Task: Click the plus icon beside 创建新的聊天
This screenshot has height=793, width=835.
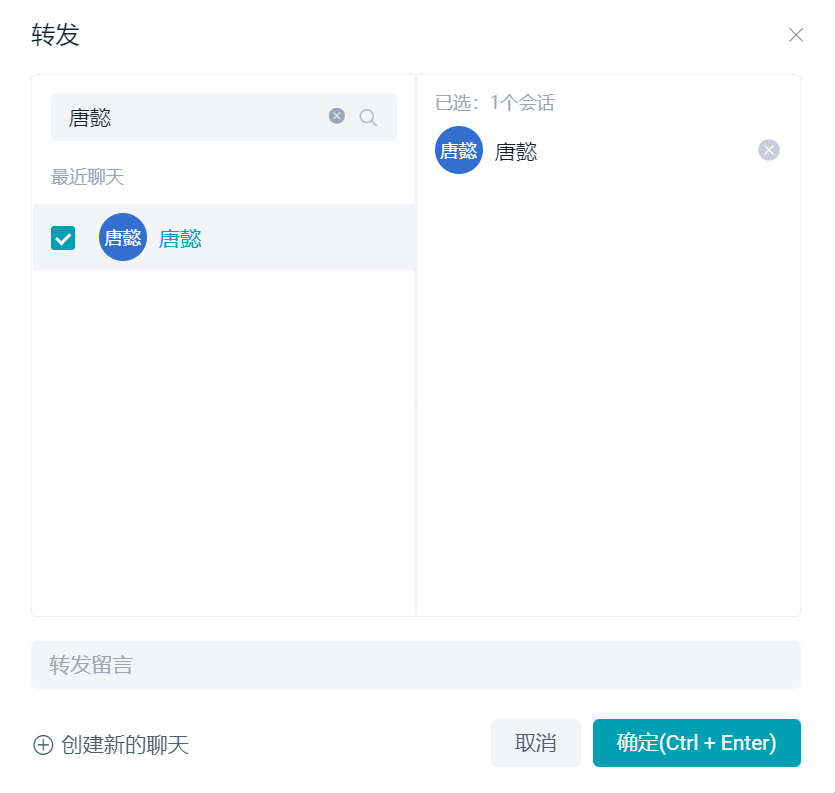Action: [x=43, y=745]
